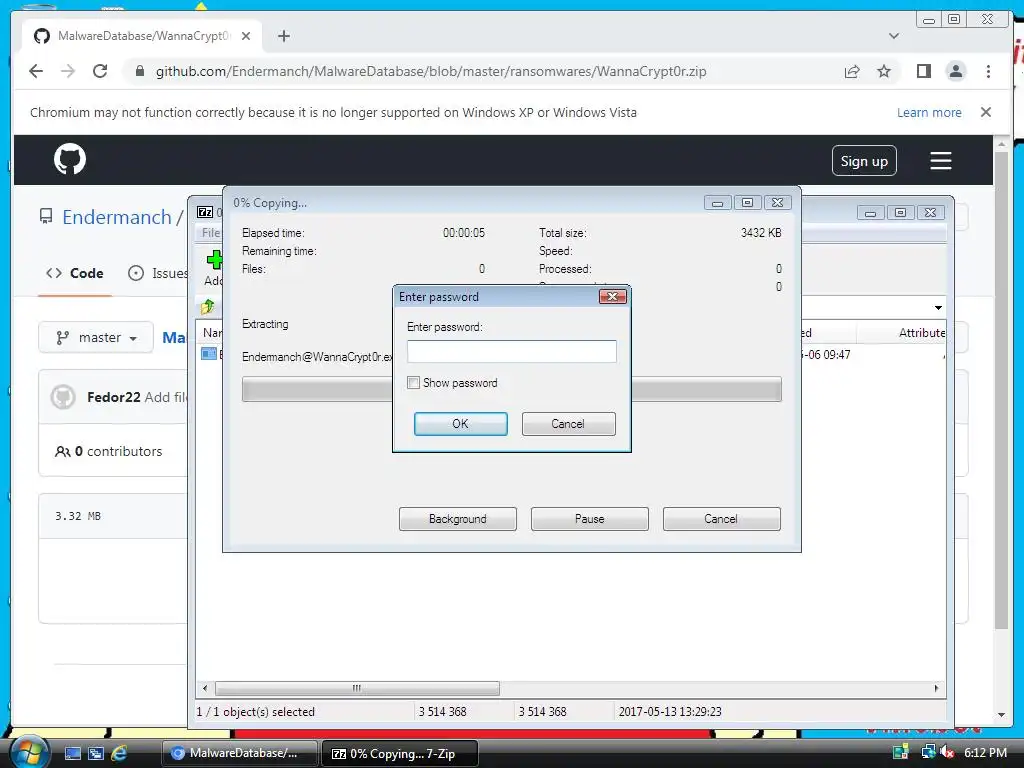
Task: Click the address bar URL
Action: pos(431,71)
